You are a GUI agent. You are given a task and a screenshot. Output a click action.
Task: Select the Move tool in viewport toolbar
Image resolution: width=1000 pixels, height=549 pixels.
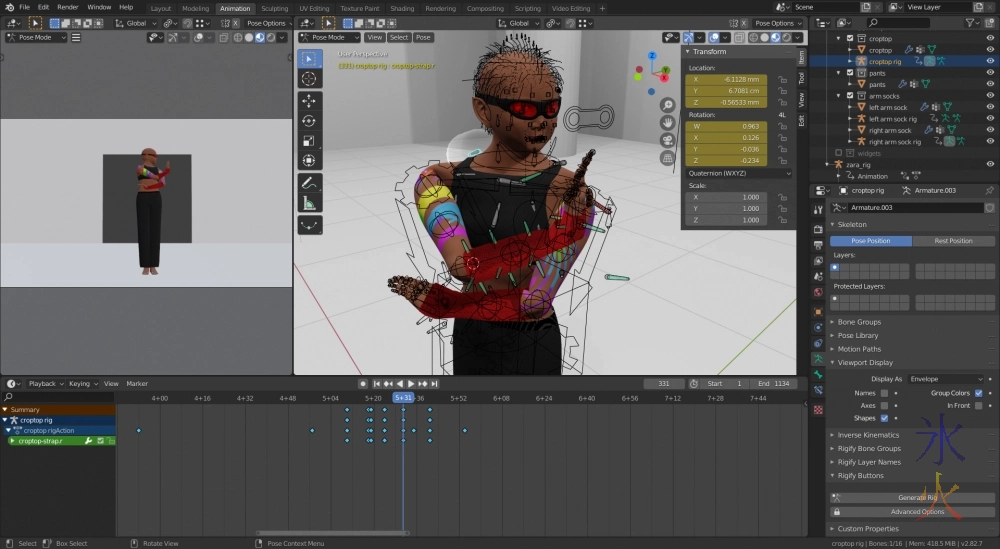[309, 101]
